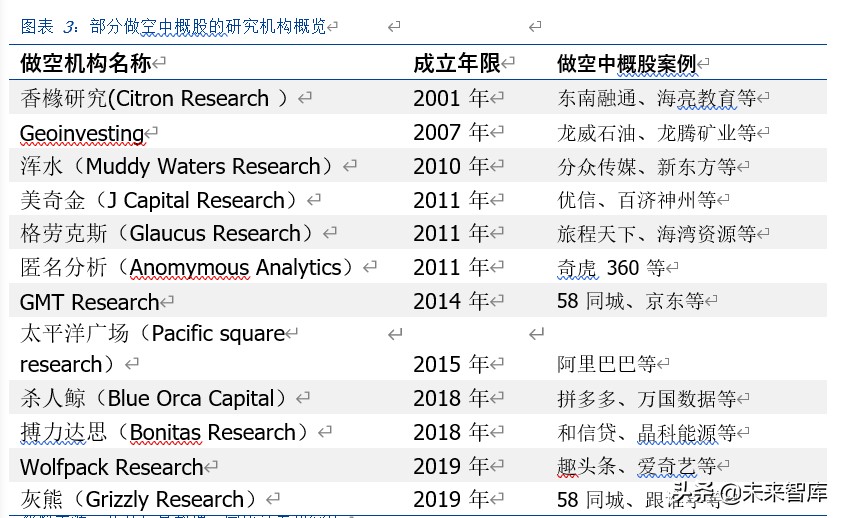842x518 pixels.
Task: Click the year 2015 年
Action: point(451,364)
